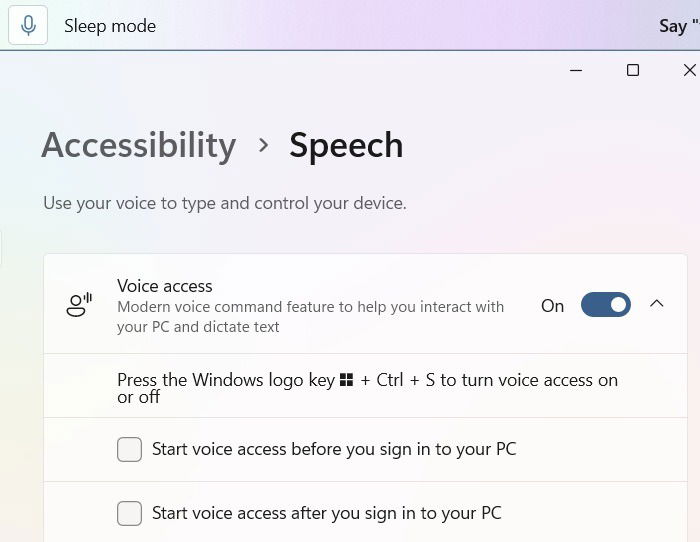Screen dimensions: 700x542
Task: Minimize the Settings window
Action: [576, 70]
